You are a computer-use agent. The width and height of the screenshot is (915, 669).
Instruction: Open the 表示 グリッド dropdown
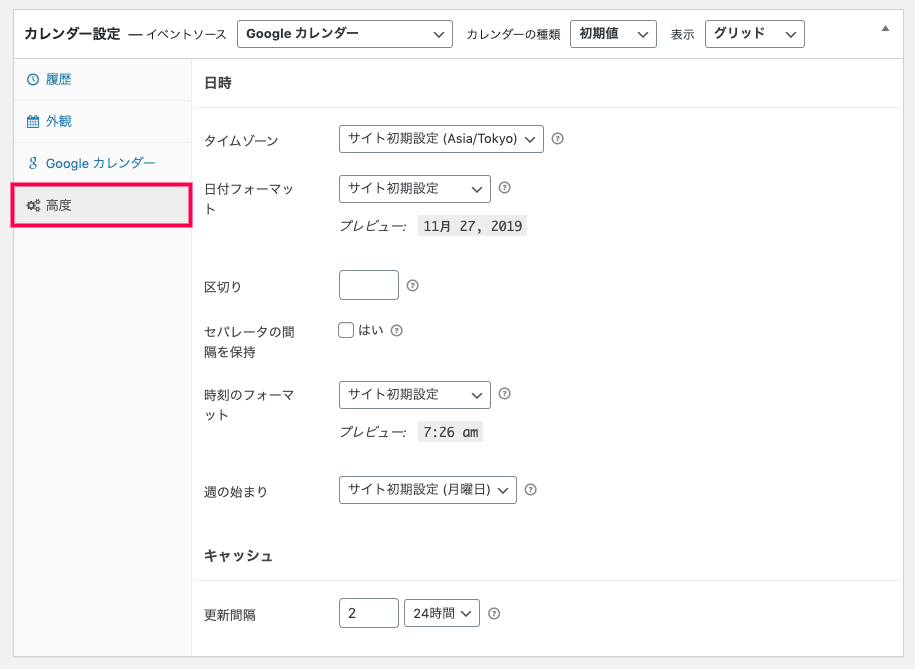point(755,34)
